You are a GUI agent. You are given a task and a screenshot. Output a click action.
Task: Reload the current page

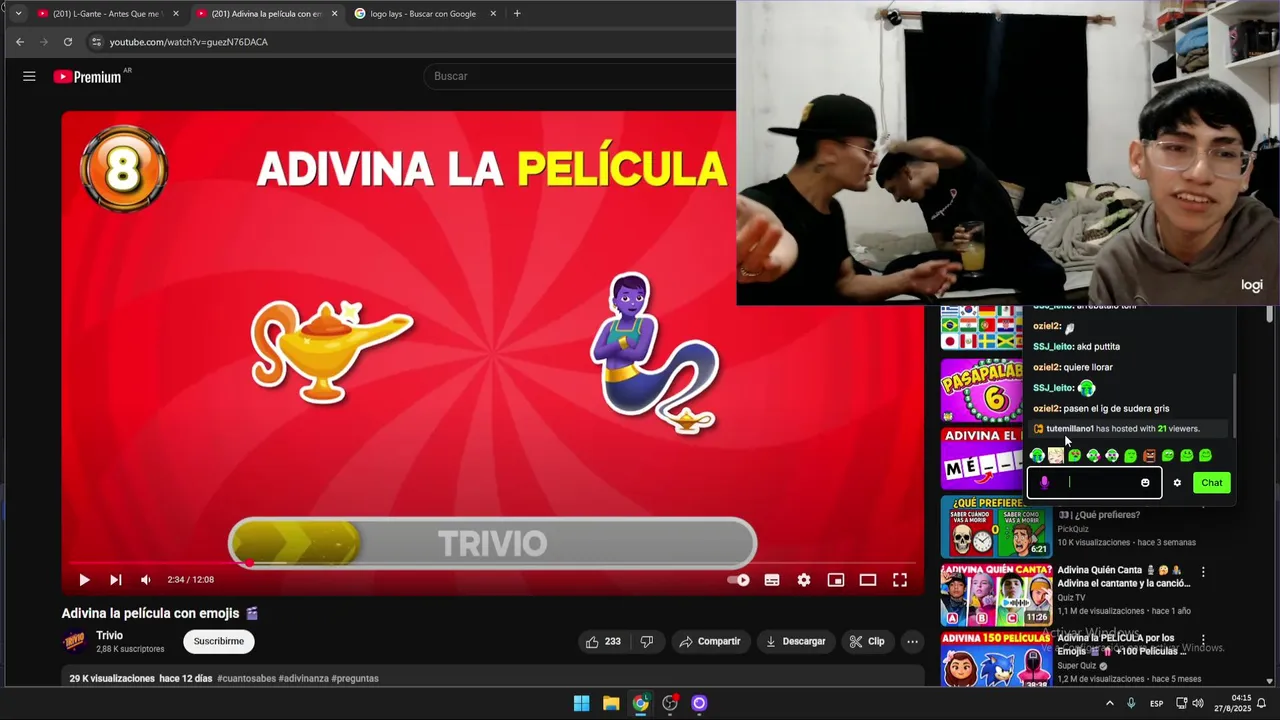pos(68,42)
